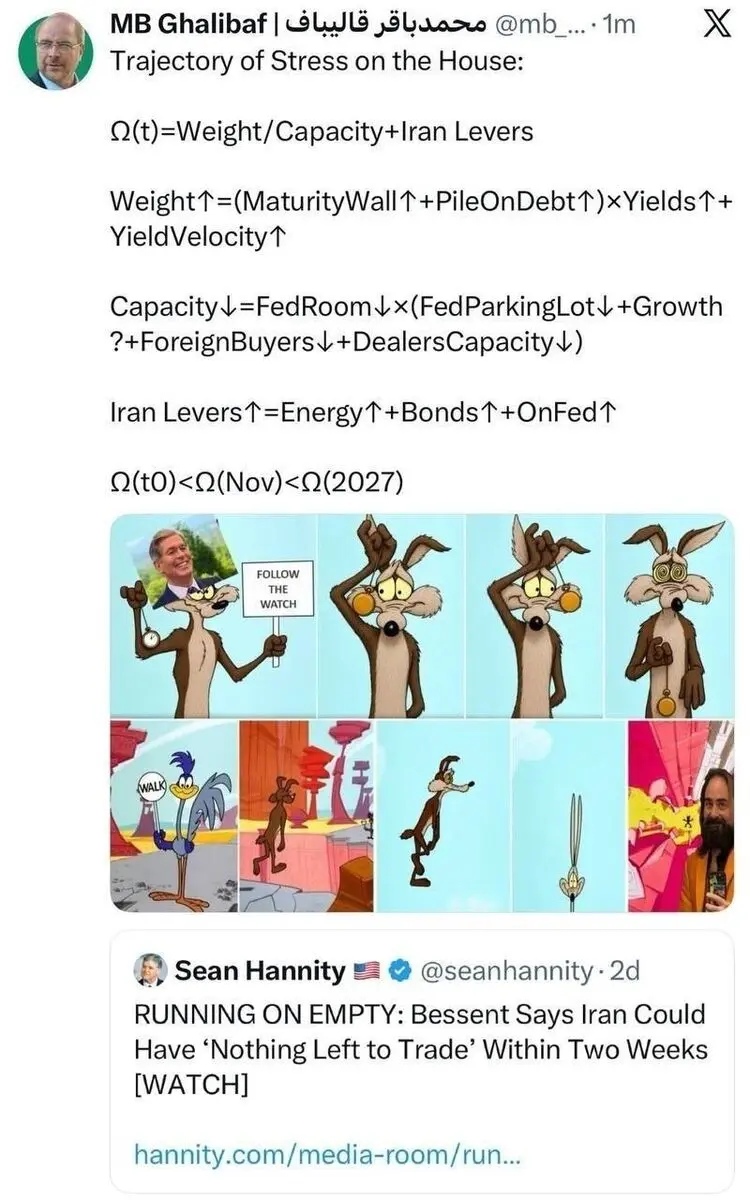The height and width of the screenshot is (1200, 750).
Task: Click the X logo icon
Action: [715, 24]
